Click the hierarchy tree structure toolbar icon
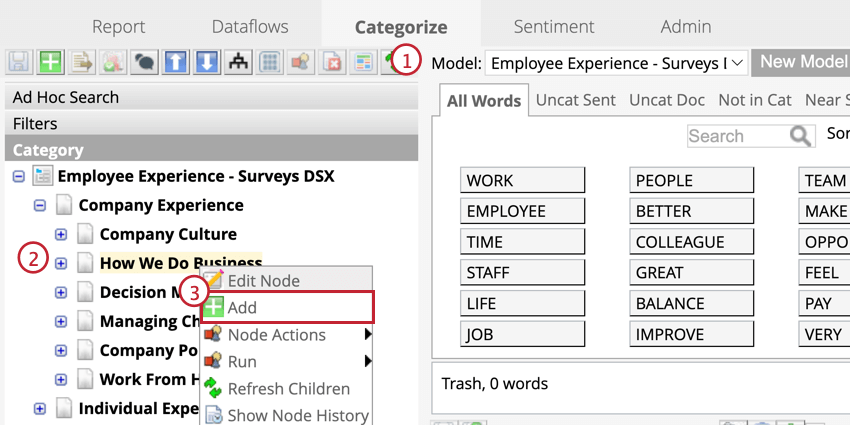Screen dimensions: 850x425 [238, 62]
